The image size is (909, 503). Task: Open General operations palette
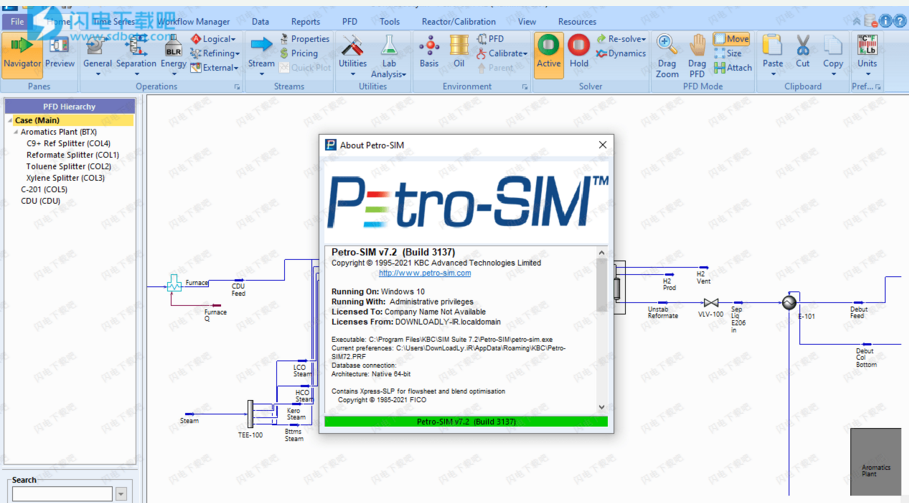(x=97, y=55)
